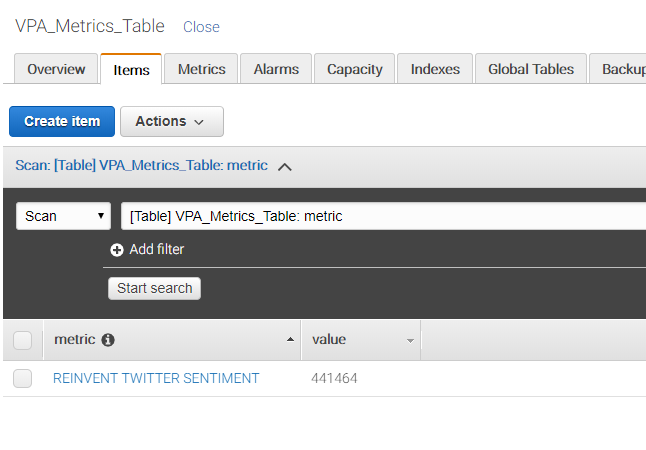Go to the Alarms tab
The height and width of the screenshot is (450, 646).
click(x=276, y=69)
